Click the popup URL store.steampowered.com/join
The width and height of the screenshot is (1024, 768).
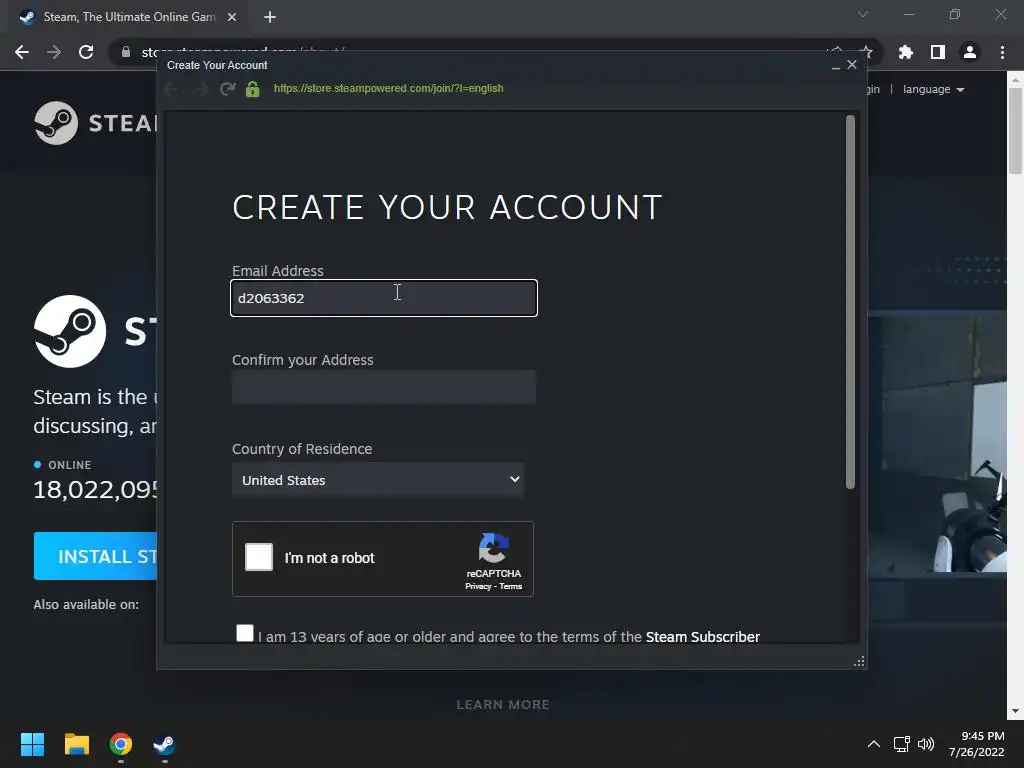pos(389,88)
